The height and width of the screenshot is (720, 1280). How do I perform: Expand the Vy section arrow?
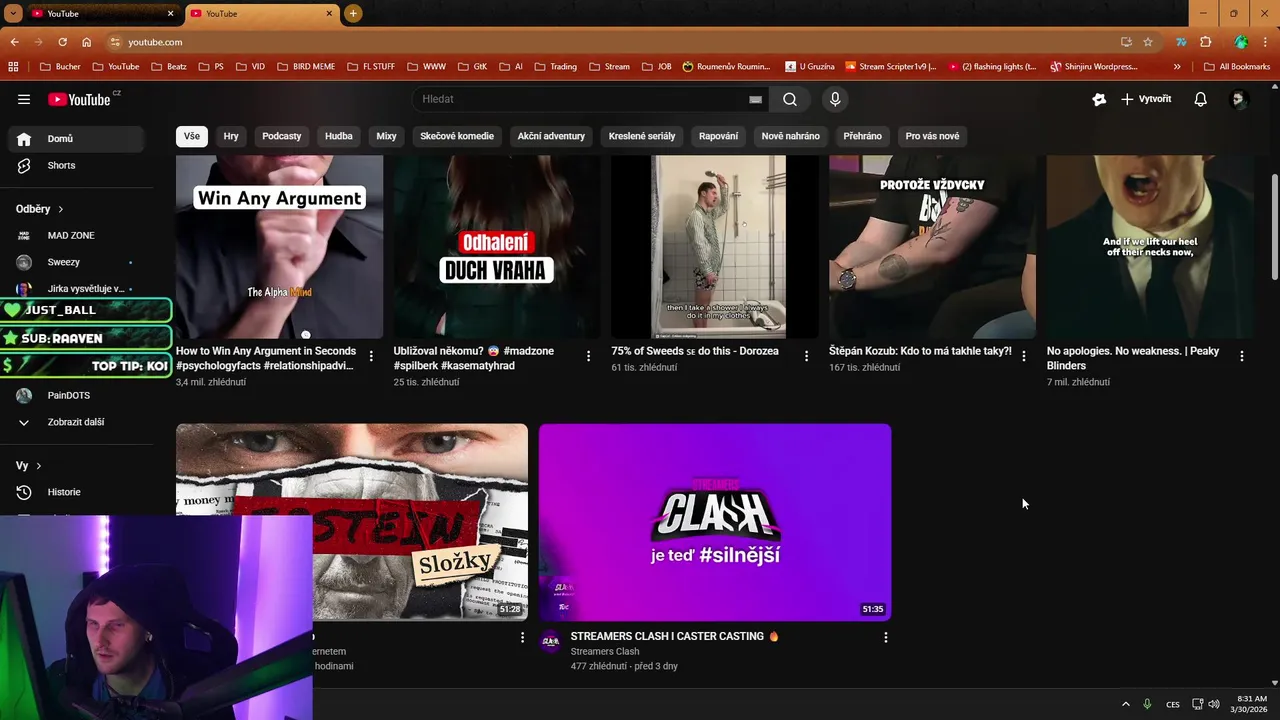click(x=39, y=466)
